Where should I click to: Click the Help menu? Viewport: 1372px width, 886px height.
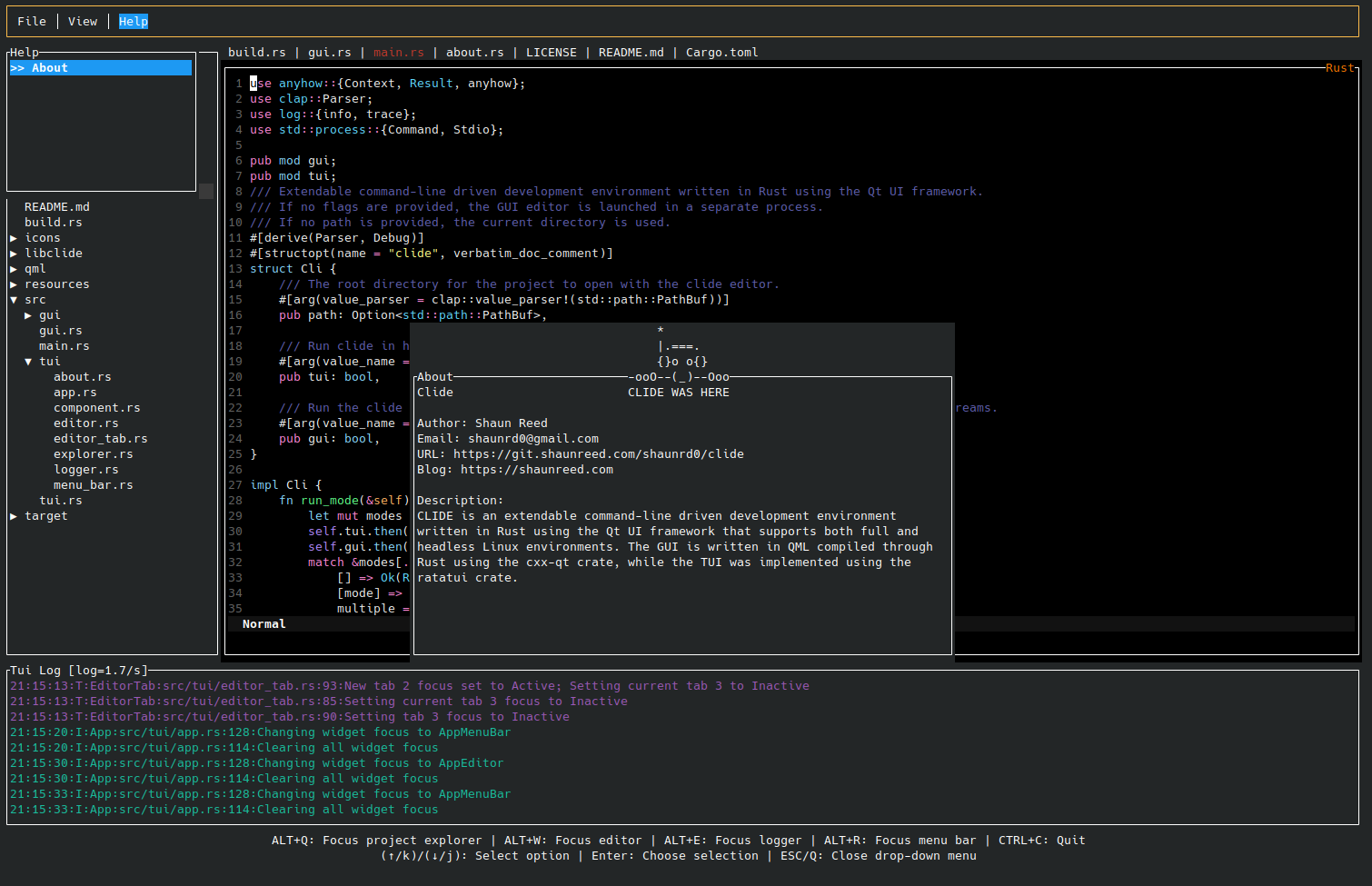click(133, 21)
